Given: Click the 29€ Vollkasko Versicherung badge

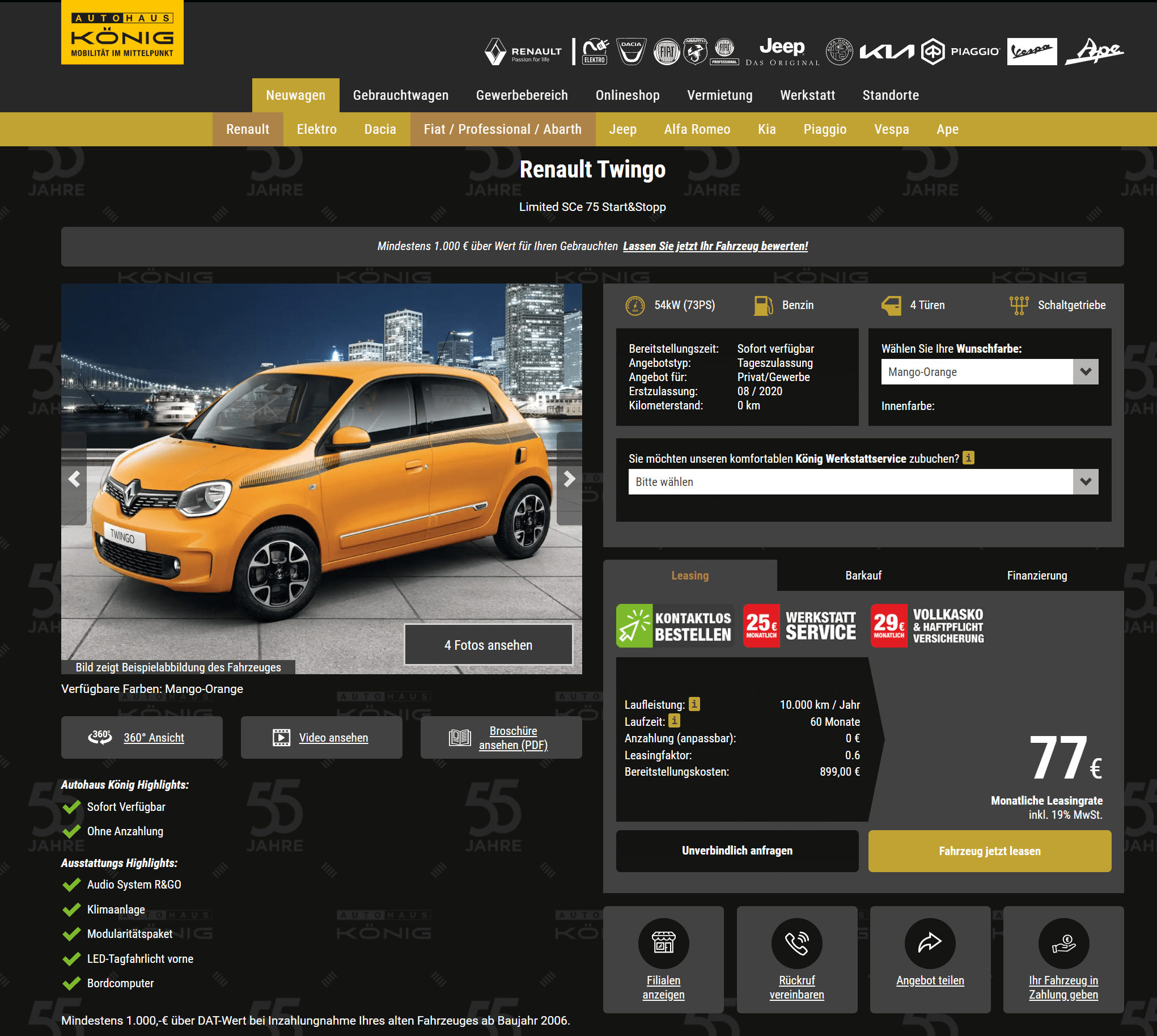Looking at the screenshot, I should pyautogui.click(x=927, y=625).
